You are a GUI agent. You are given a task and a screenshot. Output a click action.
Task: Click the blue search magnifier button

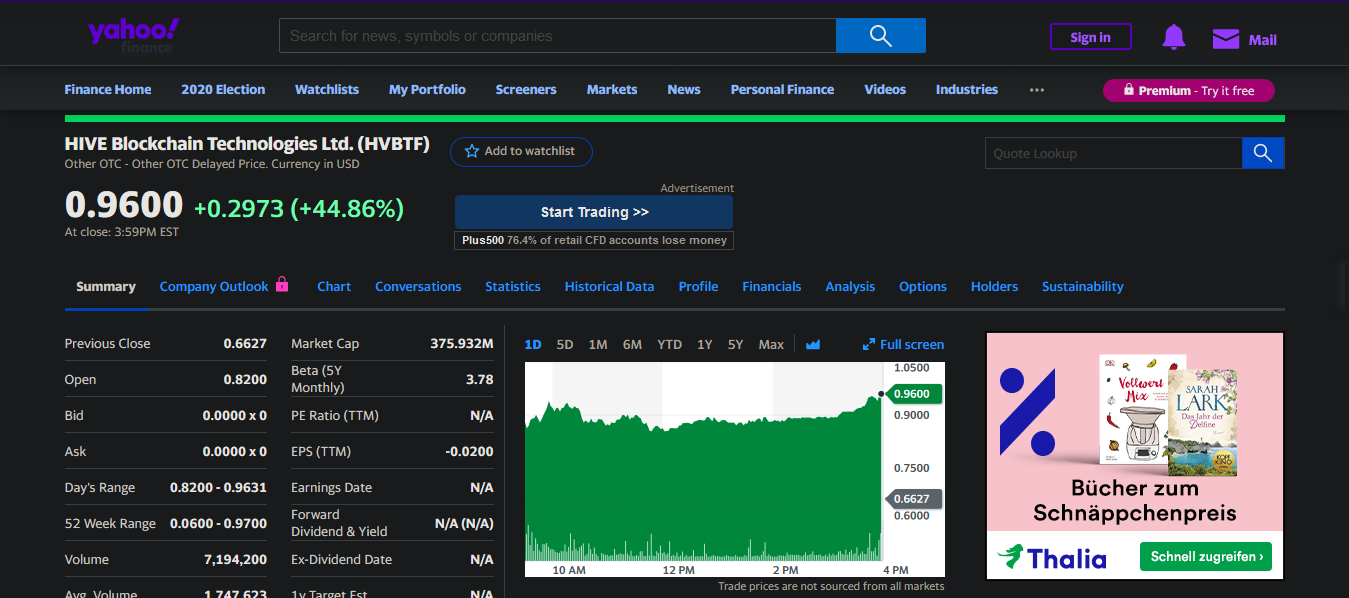pos(880,36)
